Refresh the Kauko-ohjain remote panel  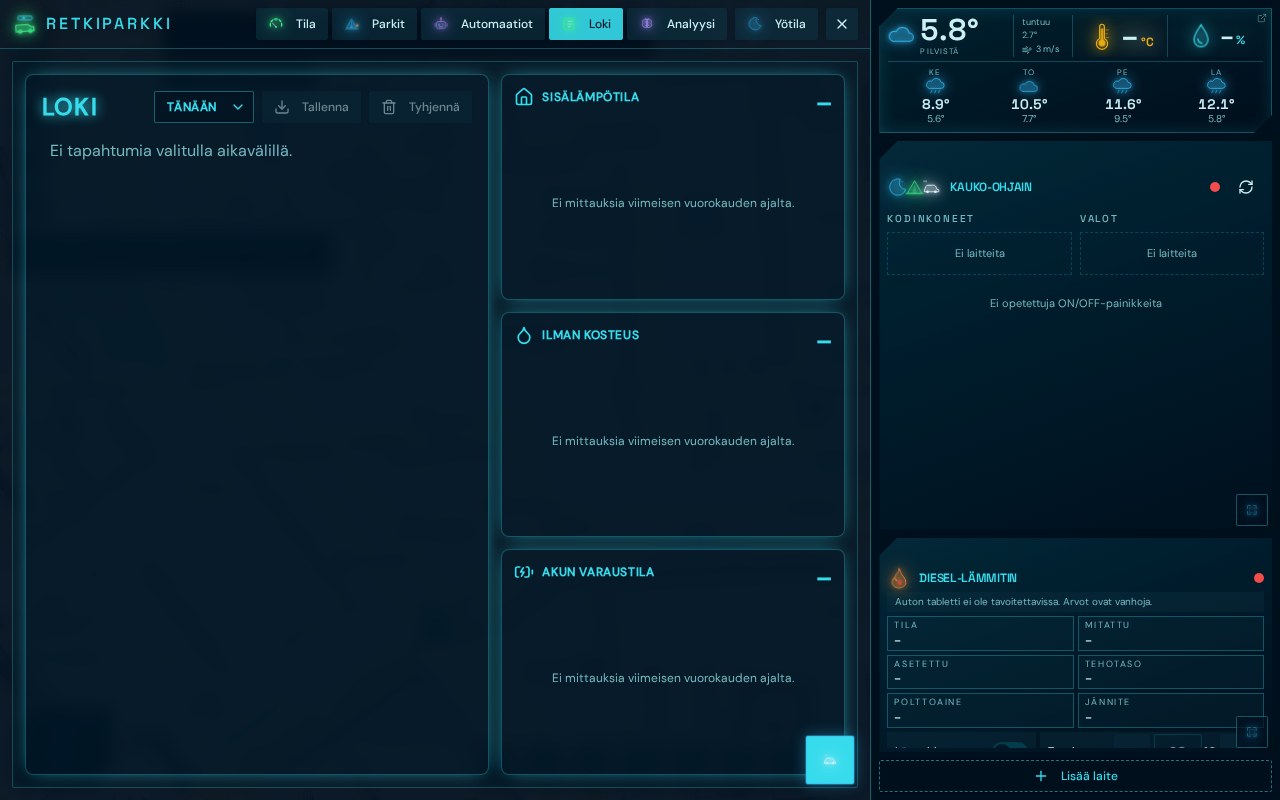coord(1246,187)
